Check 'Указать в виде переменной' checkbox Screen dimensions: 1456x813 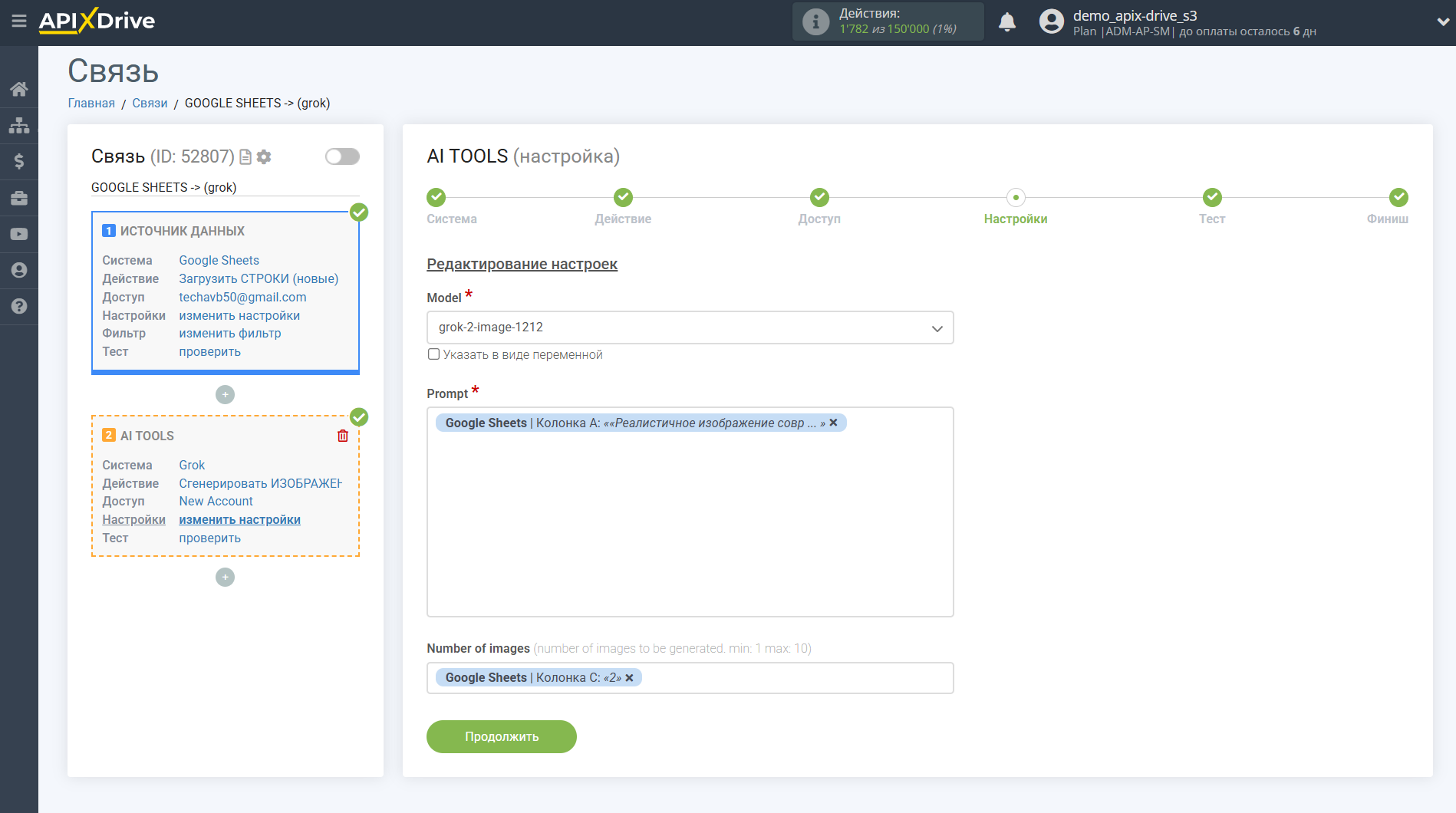434,354
